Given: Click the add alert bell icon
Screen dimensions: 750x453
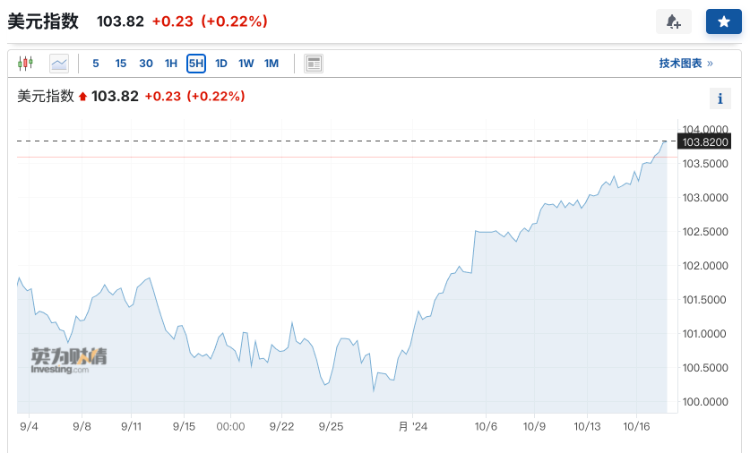Looking at the screenshot, I should (673, 22).
